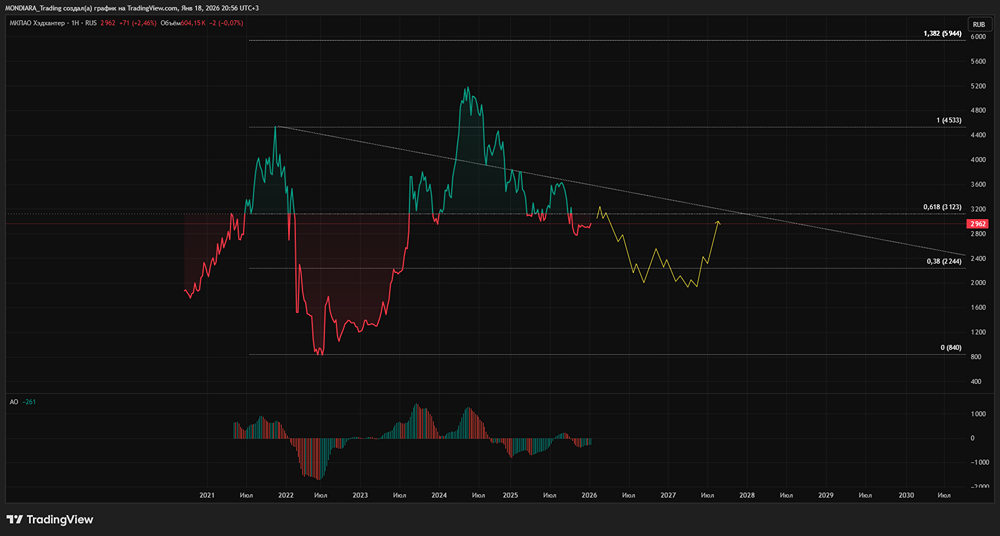
Task: Click the 2030 mark on time axis
Action: click(x=906, y=495)
